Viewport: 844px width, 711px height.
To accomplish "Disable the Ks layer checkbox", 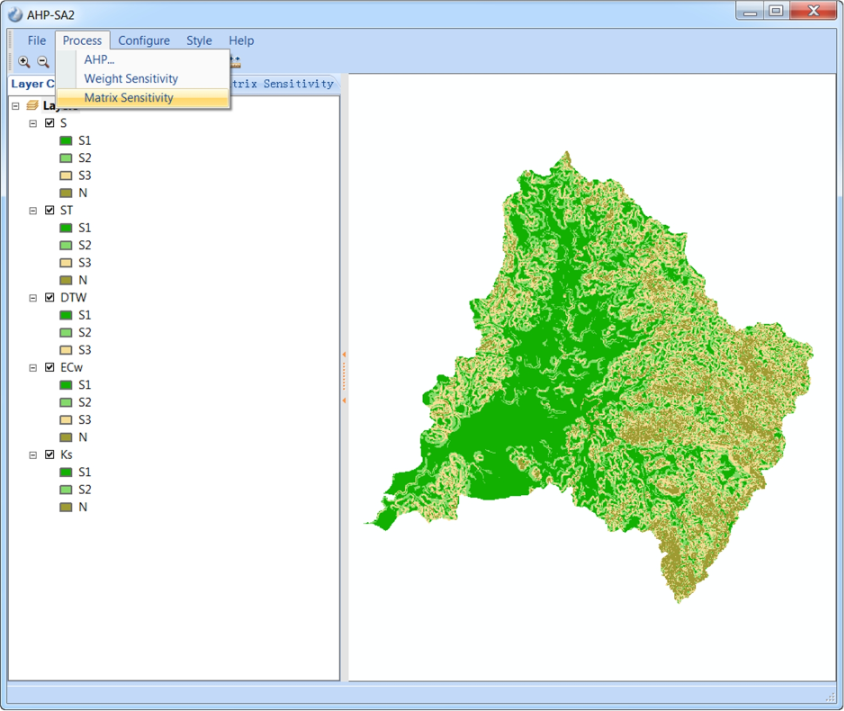I will [50, 455].
